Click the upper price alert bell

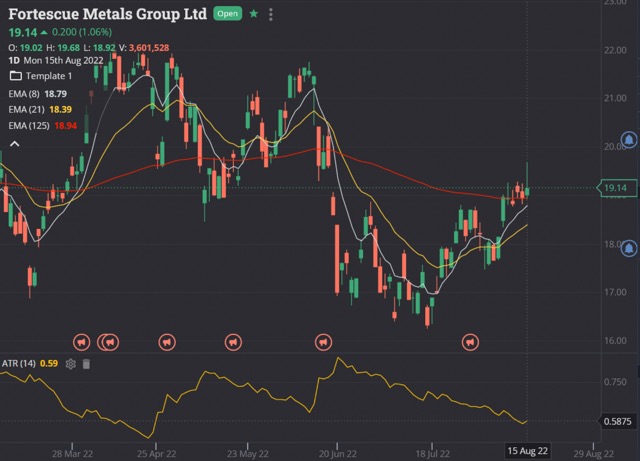coord(629,140)
